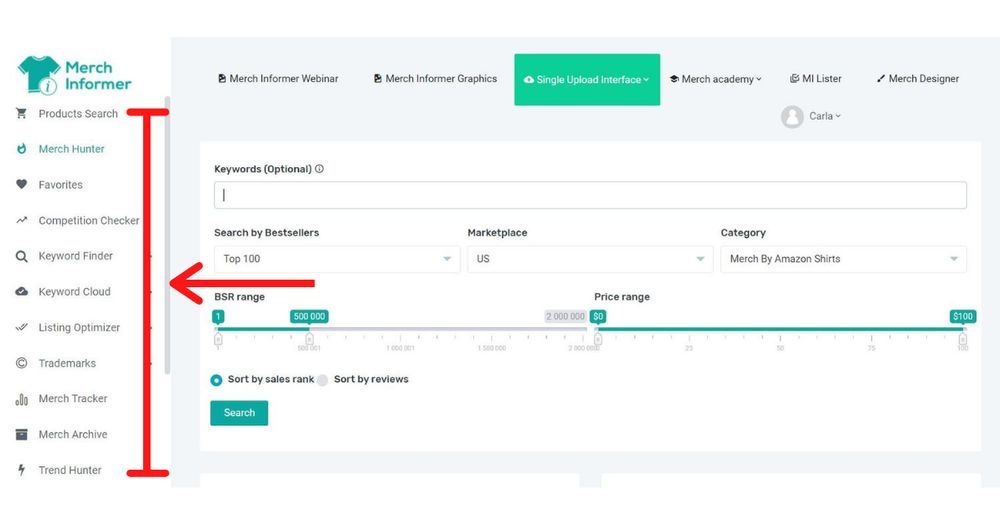This screenshot has height=525, width=1000.
Task: Click the lightning bolt Trend Hunter icon
Action: (x=22, y=470)
